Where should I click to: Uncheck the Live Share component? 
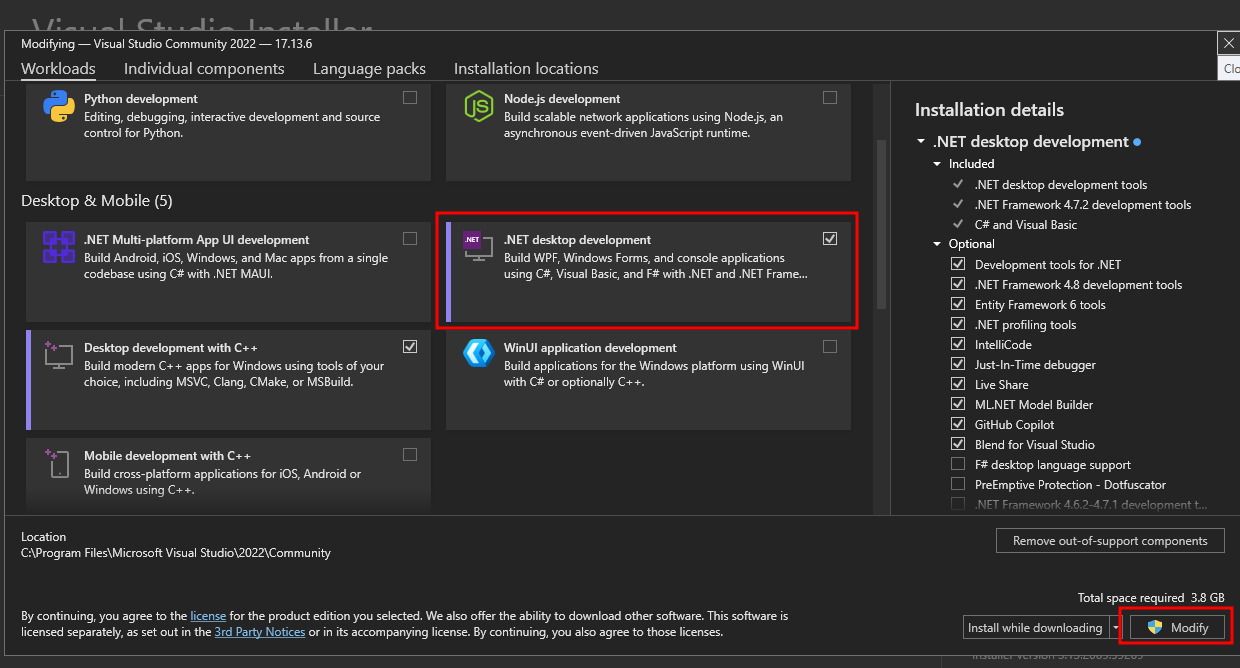click(x=958, y=384)
